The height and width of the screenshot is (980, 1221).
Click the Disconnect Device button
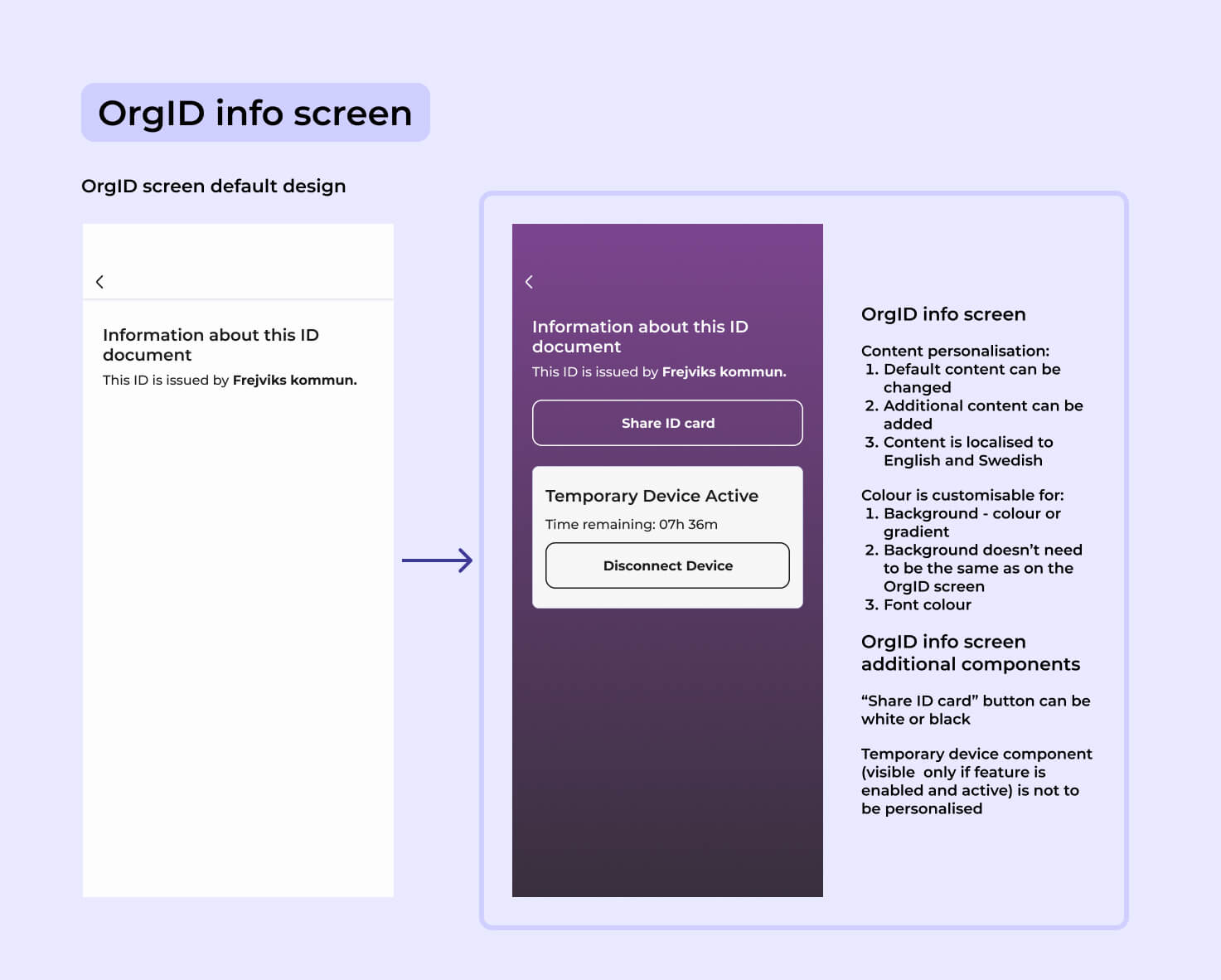click(x=667, y=565)
